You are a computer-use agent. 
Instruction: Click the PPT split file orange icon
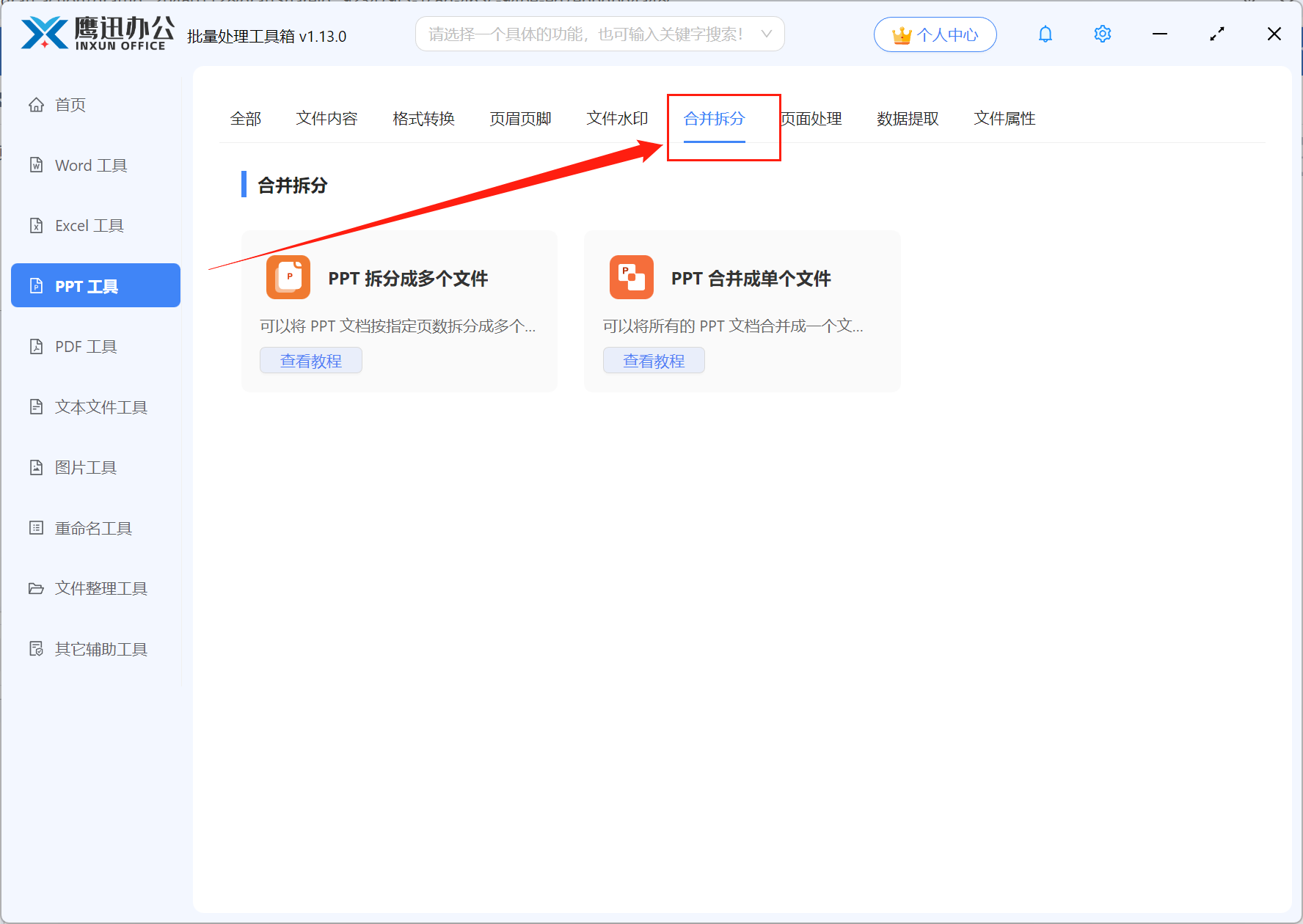coord(288,277)
